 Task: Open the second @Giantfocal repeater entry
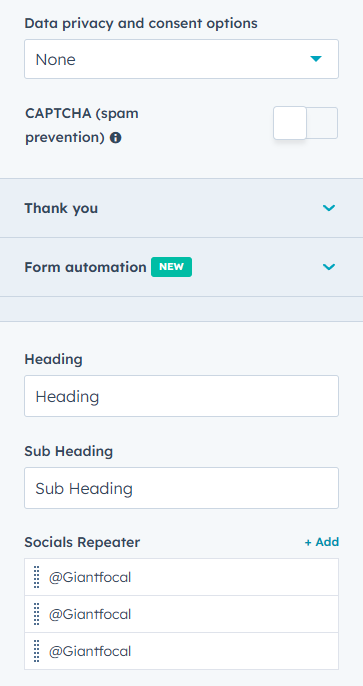pos(182,614)
